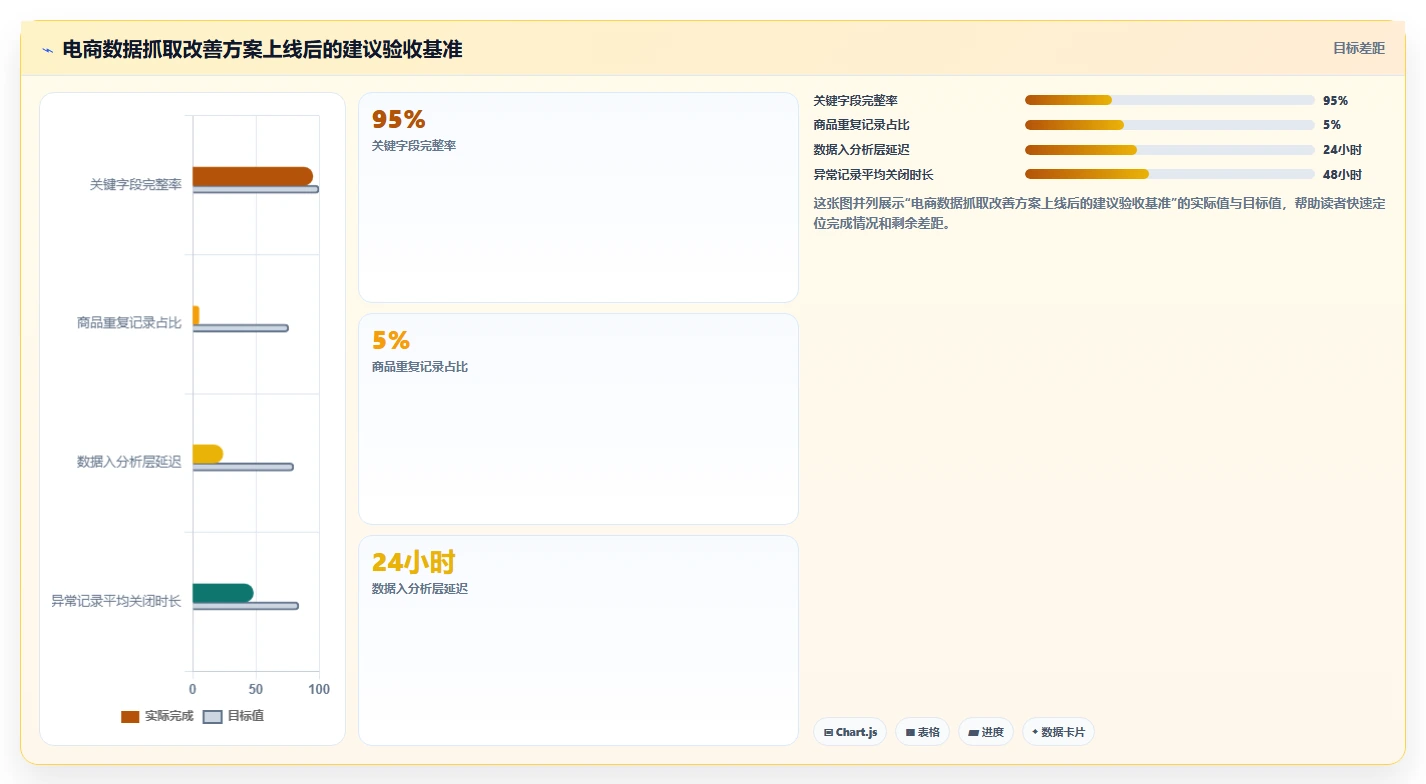The height and width of the screenshot is (784, 1426).
Task: Select the 表格 tag chip
Action: 923,732
